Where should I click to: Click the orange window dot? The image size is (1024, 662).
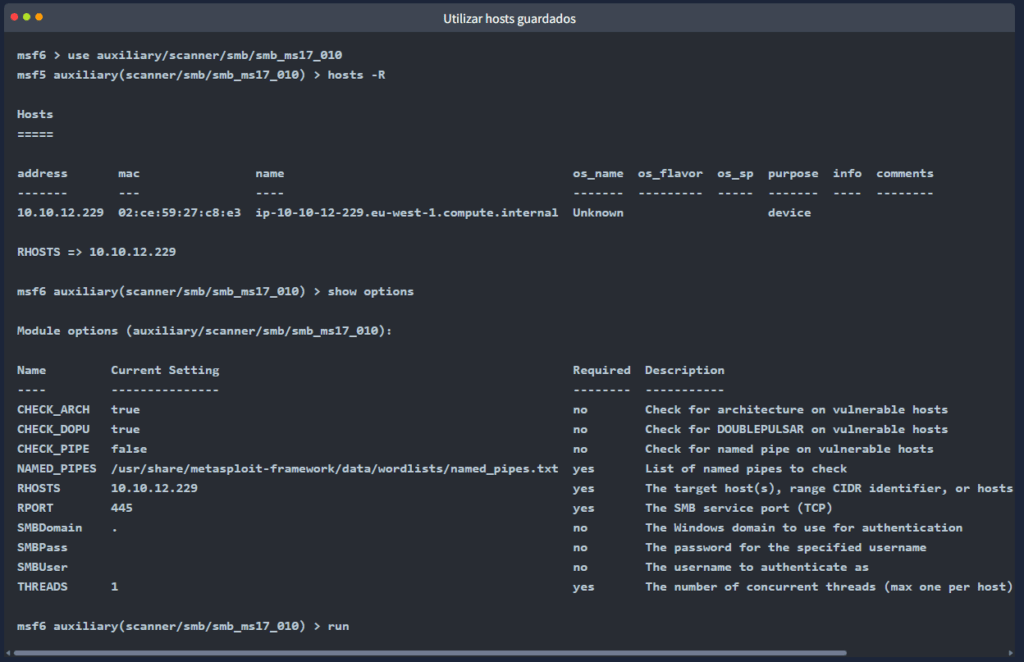(39, 17)
